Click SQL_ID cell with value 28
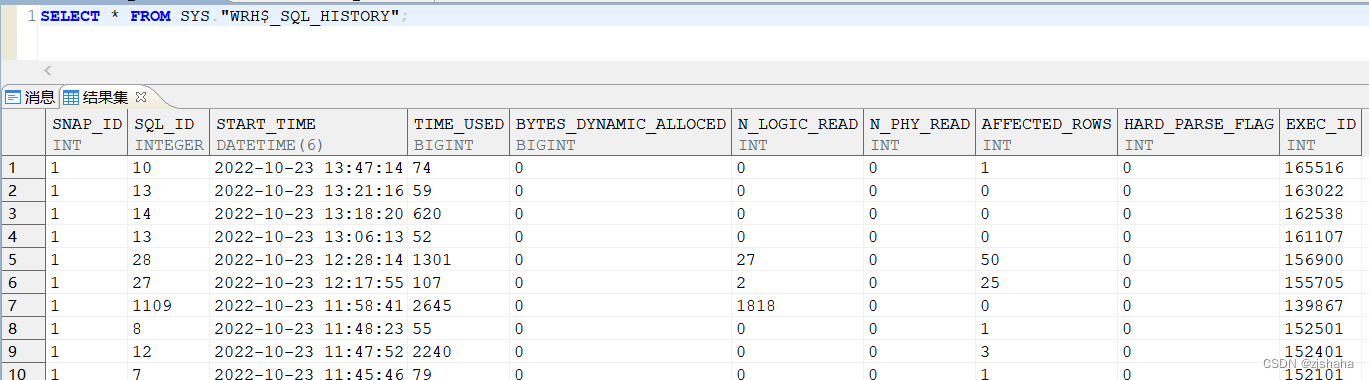 click(169, 260)
